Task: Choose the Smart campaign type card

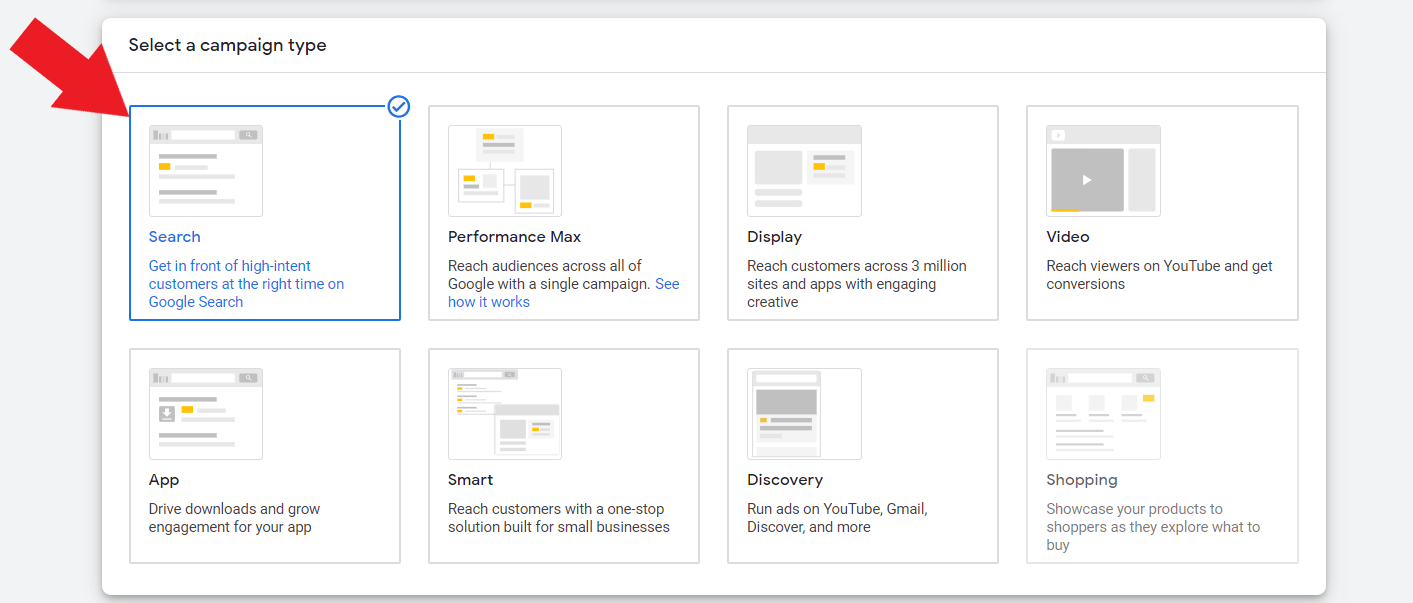Action: (563, 456)
